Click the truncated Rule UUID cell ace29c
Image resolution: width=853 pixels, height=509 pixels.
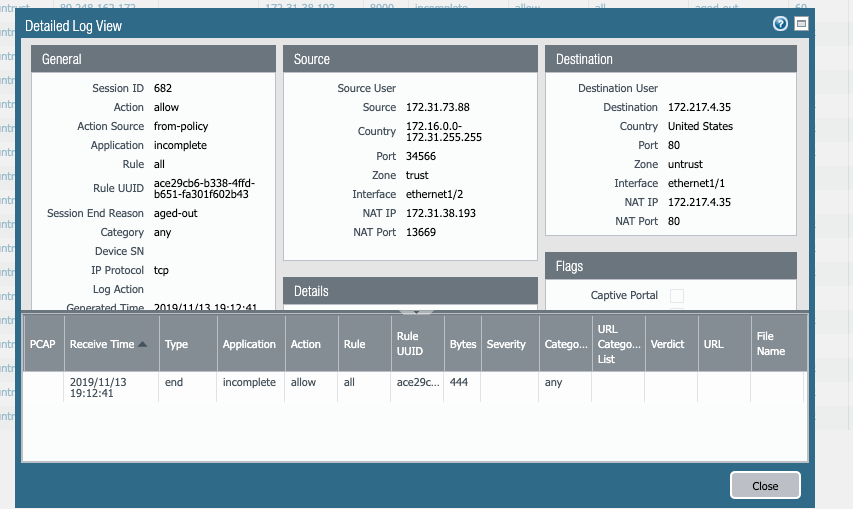415,382
